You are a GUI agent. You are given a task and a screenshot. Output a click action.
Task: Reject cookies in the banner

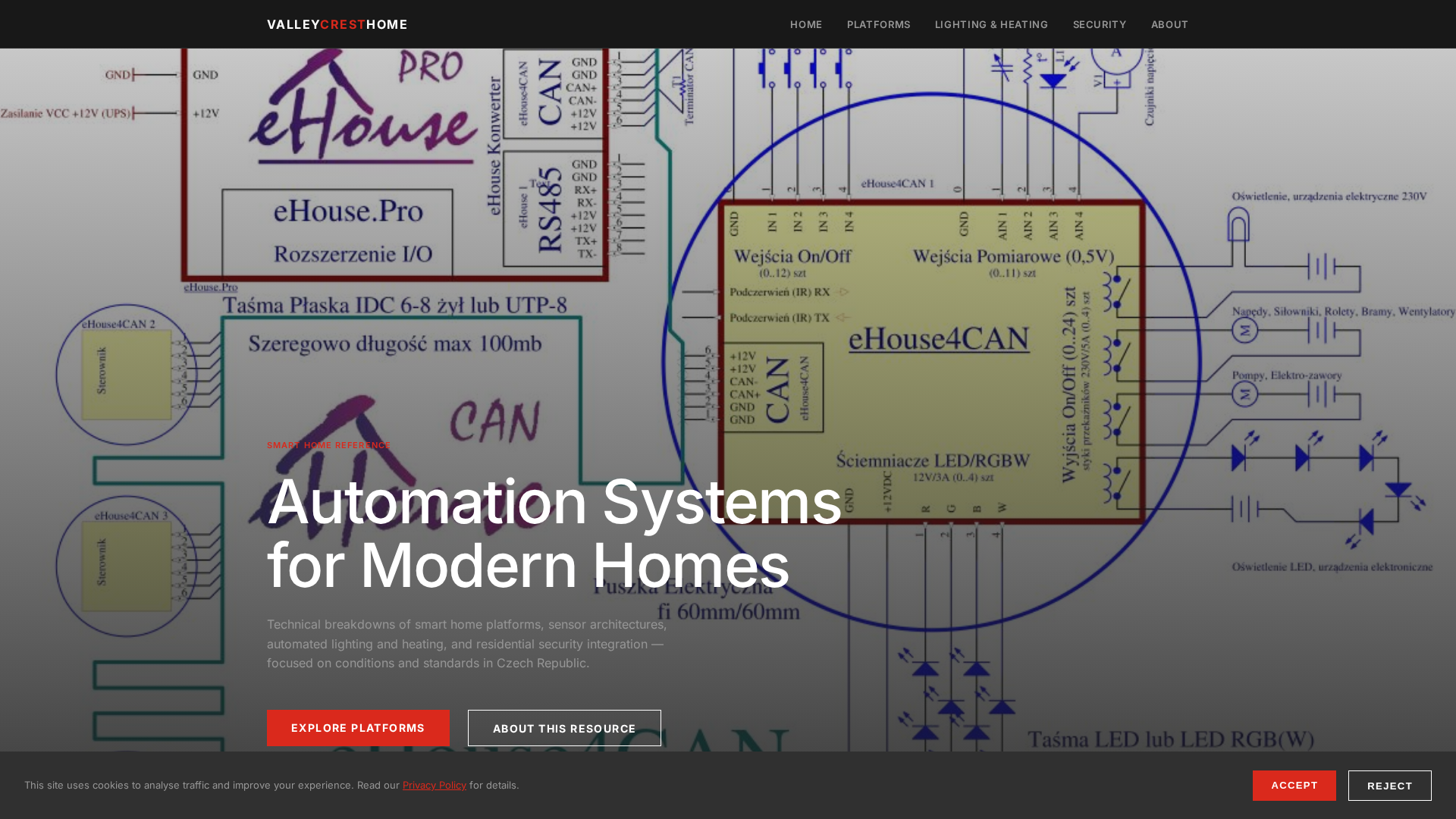[x=1390, y=786]
